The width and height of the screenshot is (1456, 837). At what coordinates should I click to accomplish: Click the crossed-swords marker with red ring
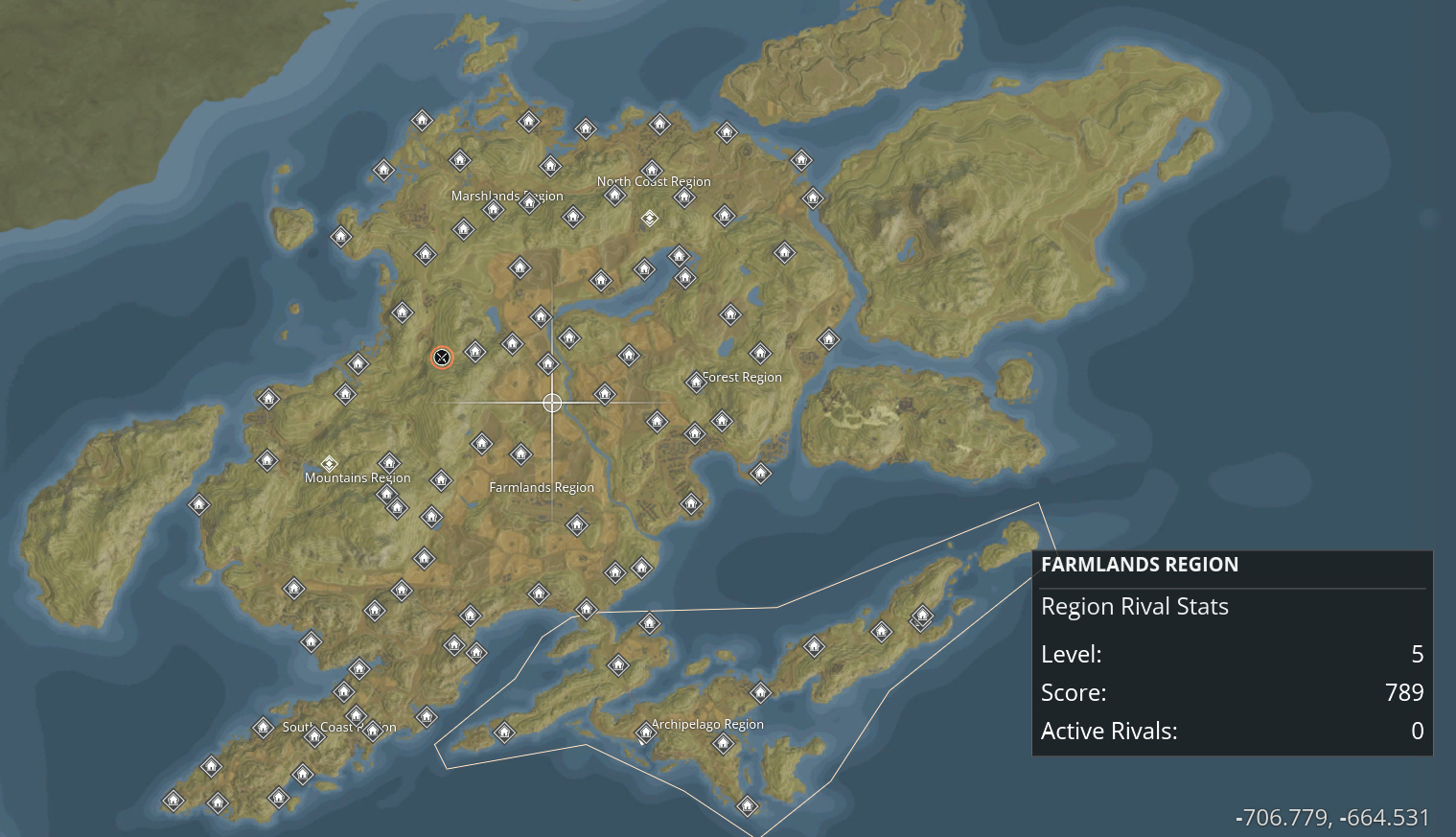coord(442,358)
